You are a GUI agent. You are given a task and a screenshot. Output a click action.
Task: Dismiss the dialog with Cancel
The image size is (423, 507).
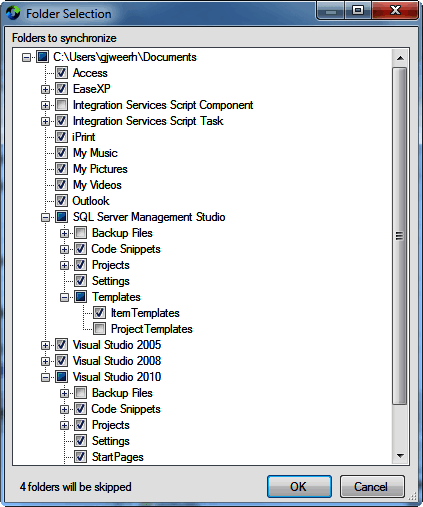point(372,486)
